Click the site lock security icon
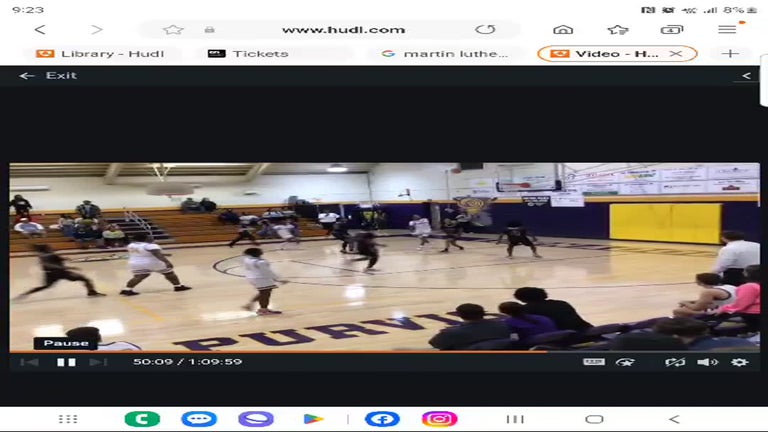Image resolution: width=768 pixels, height=432 pixels. pos(210,29)
